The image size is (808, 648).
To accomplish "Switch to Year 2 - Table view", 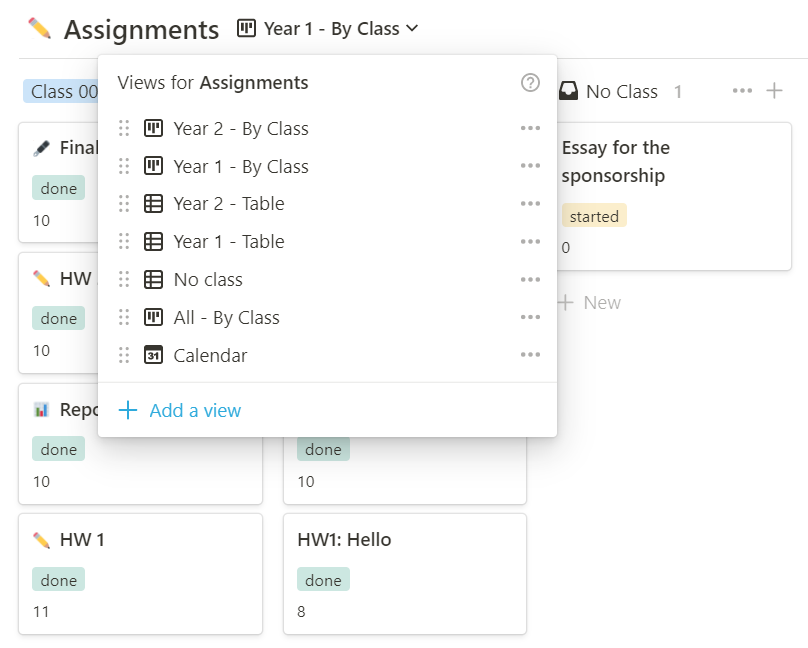I will (x=228, y=203).
